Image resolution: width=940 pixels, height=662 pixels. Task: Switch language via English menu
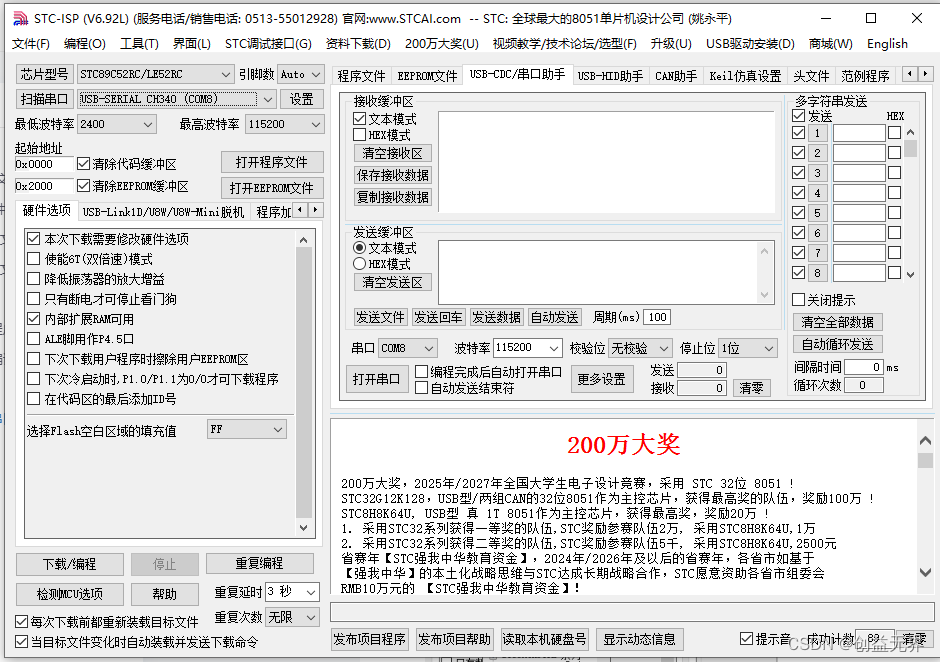pos(887,44)
